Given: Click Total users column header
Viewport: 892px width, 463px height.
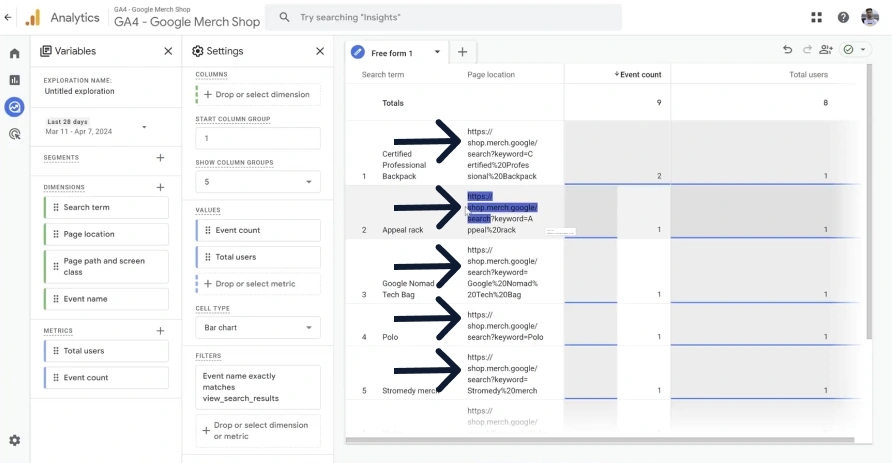Looking at the screenshot, I should [x=808, y=75].
